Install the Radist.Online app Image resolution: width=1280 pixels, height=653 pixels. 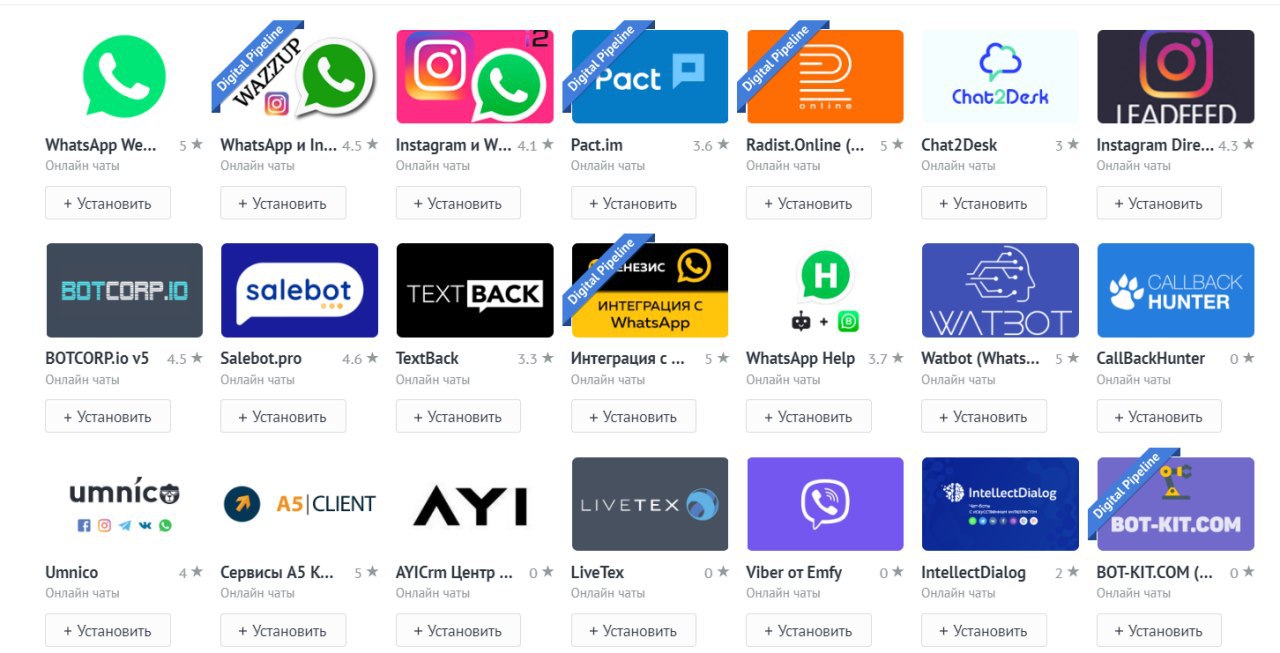pyautogui.click(x=809, y=203)
